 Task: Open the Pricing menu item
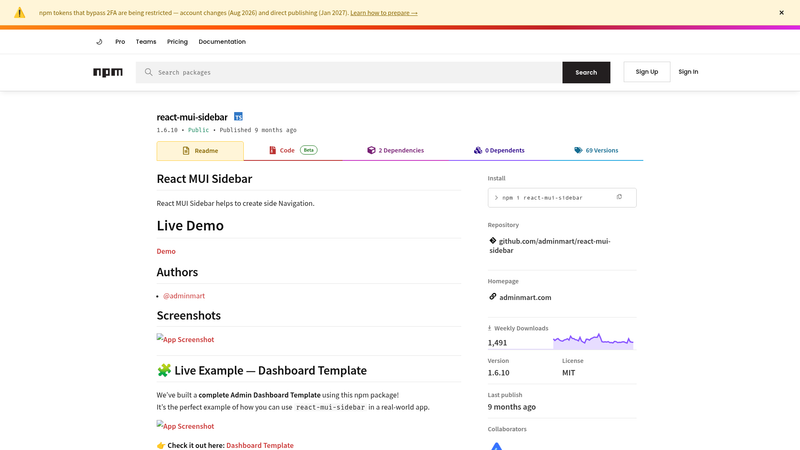tap(177, 42)
